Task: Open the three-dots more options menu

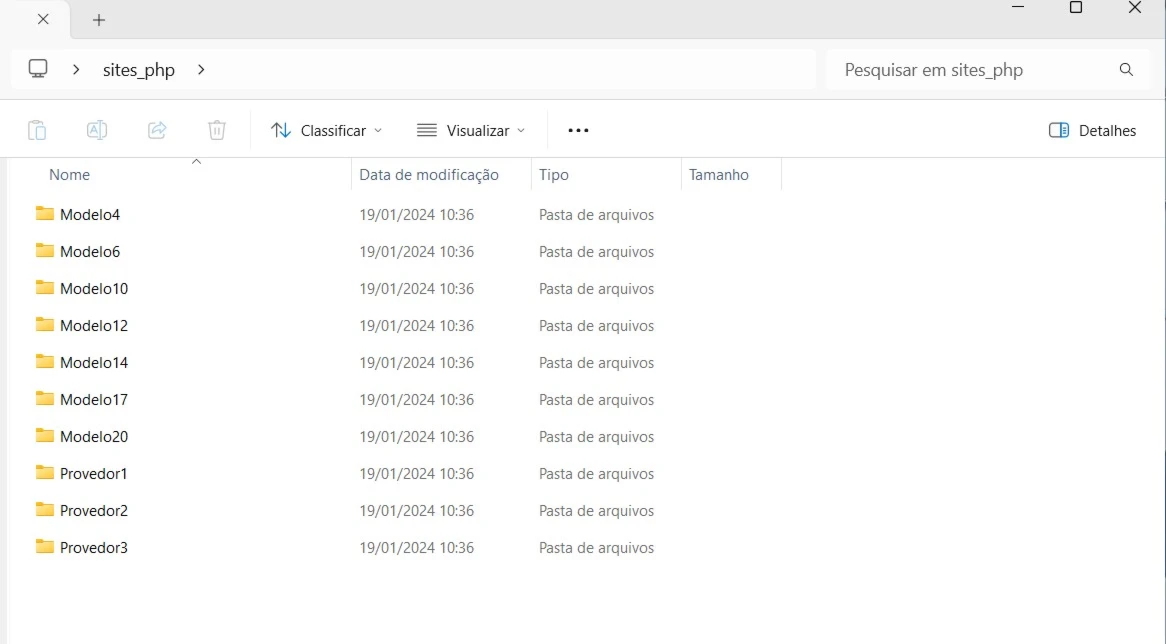Action: 578,130
